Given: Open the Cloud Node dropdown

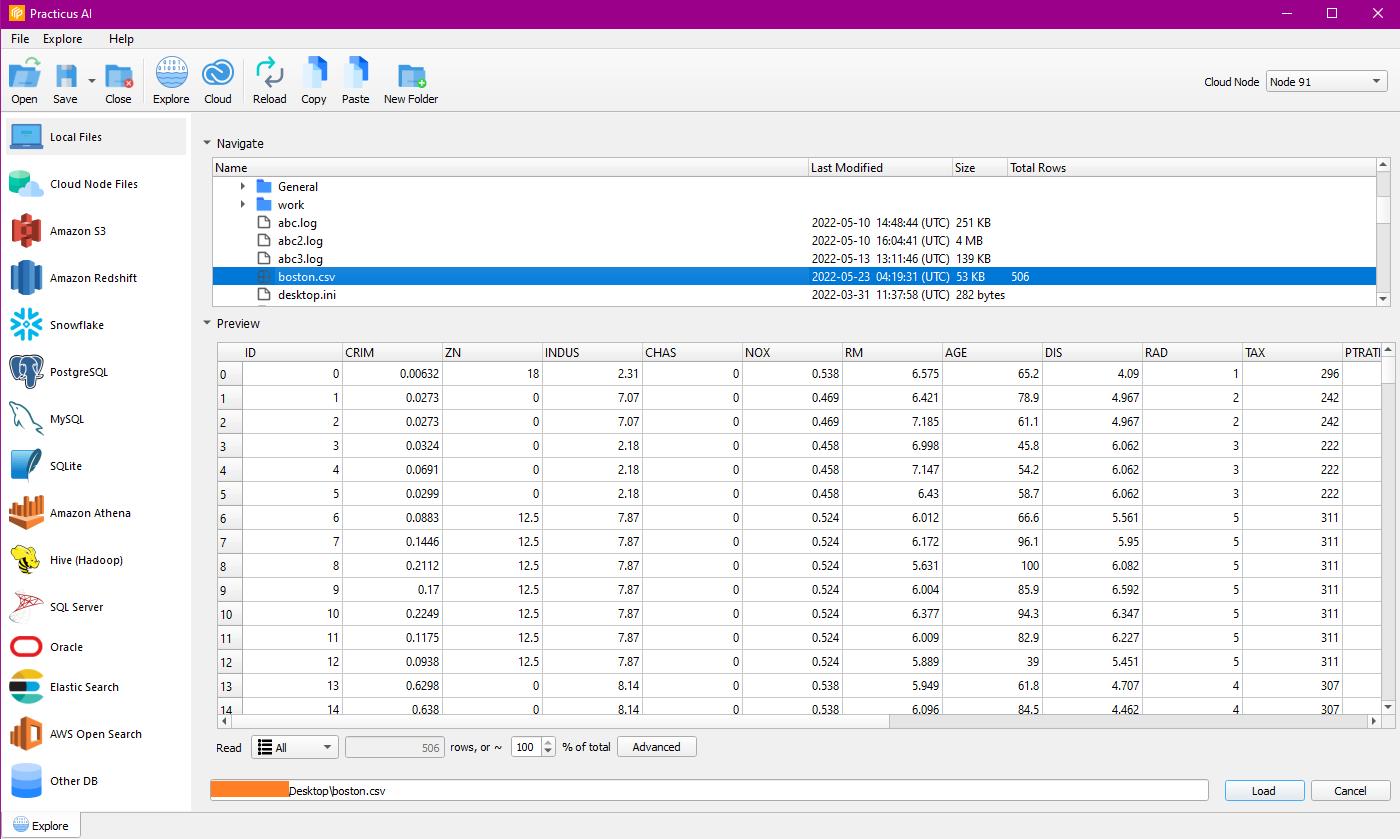Looking at the screenshot, I should pos(1326,82).
